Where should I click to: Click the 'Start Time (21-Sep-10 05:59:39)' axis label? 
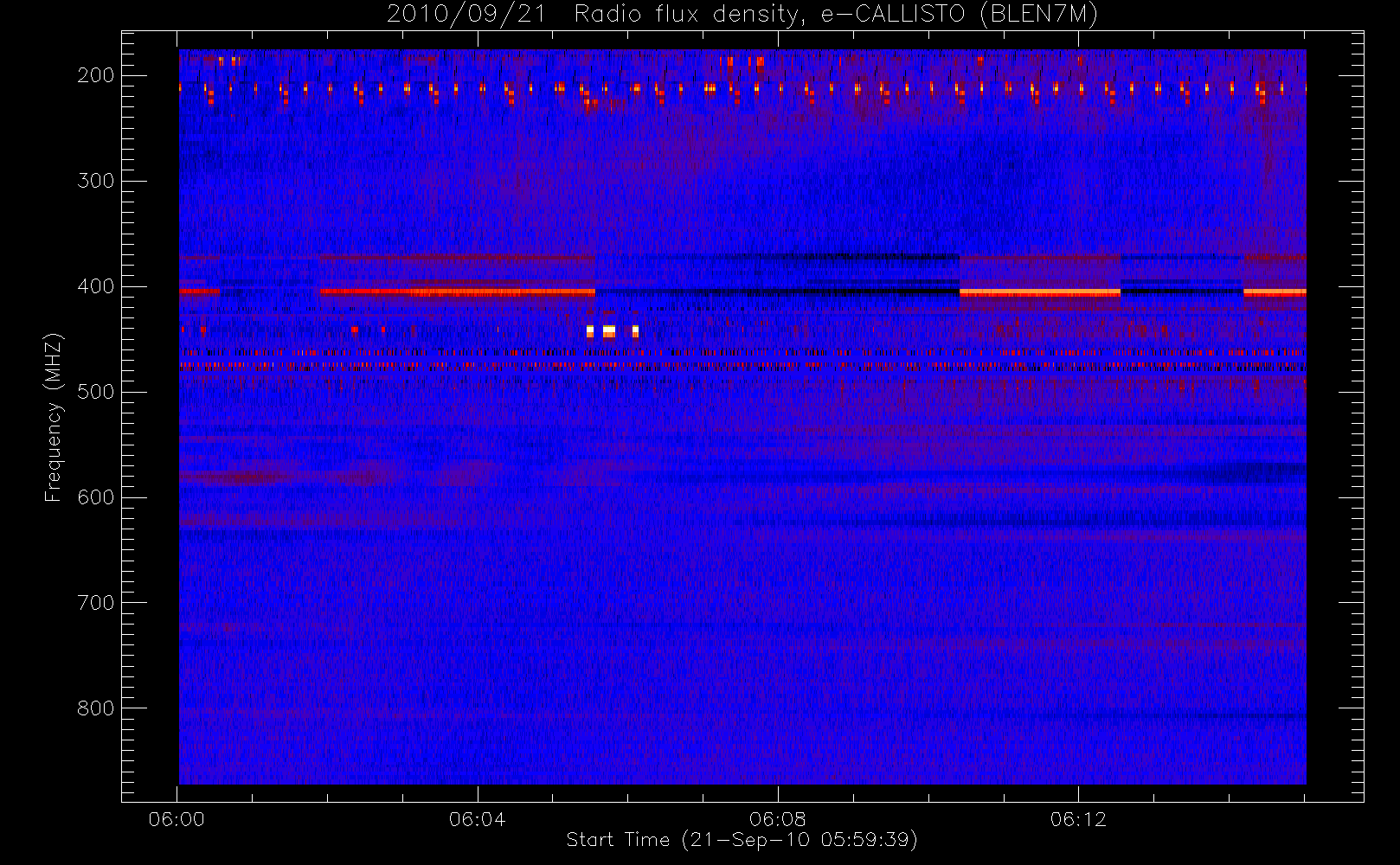coord(742,840)
